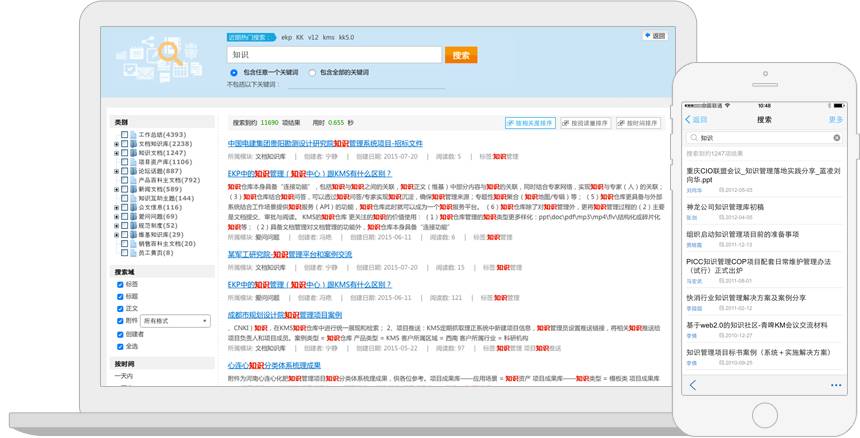Tap the back chevron at the phone's bottom bar
Screen dimensions: 860x438
(x=694, y=385)
